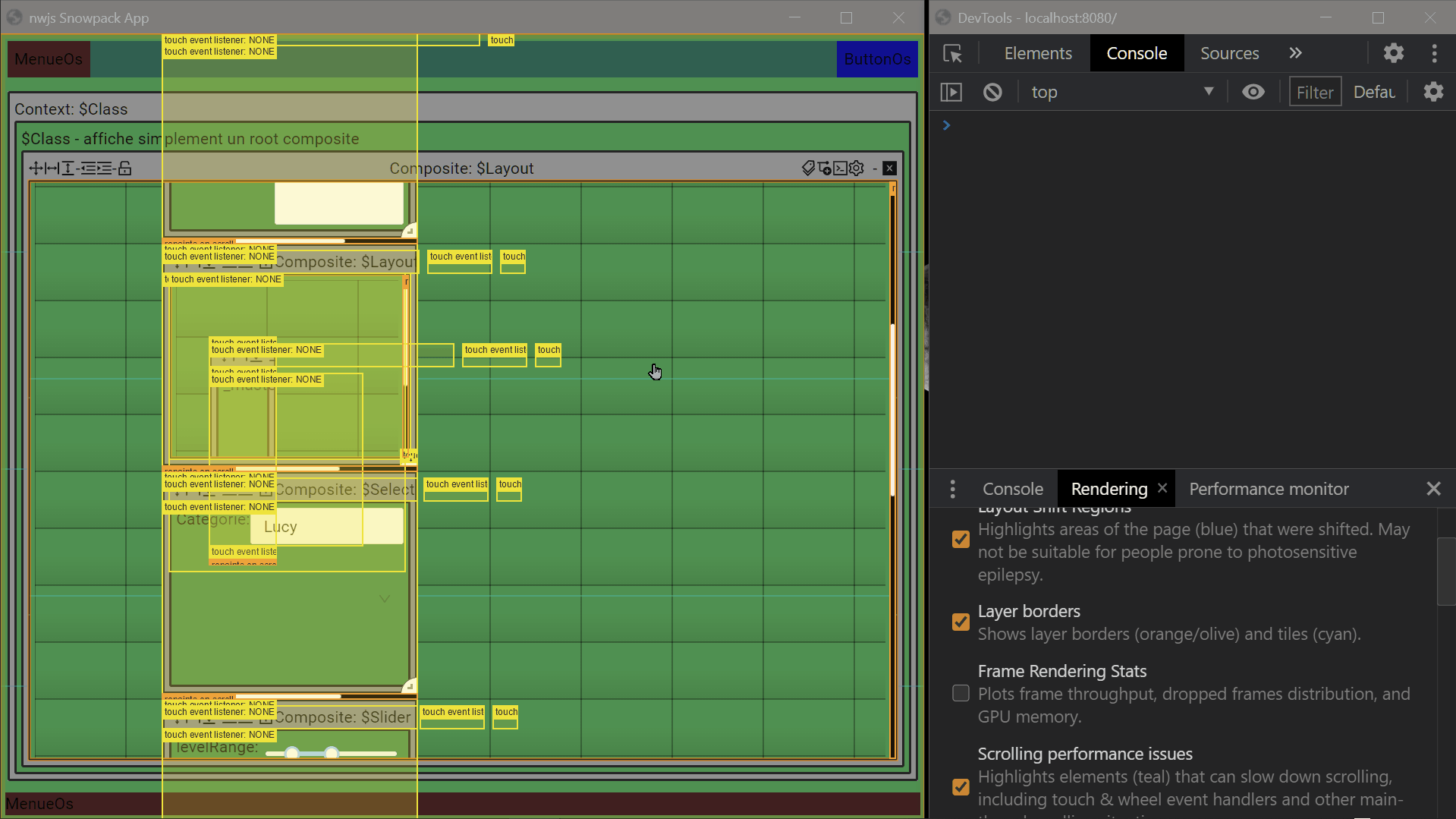Toggle the padlock icon in Composite toolbar
Viewport: 1456px width, 819px height.
click(125, 169)
